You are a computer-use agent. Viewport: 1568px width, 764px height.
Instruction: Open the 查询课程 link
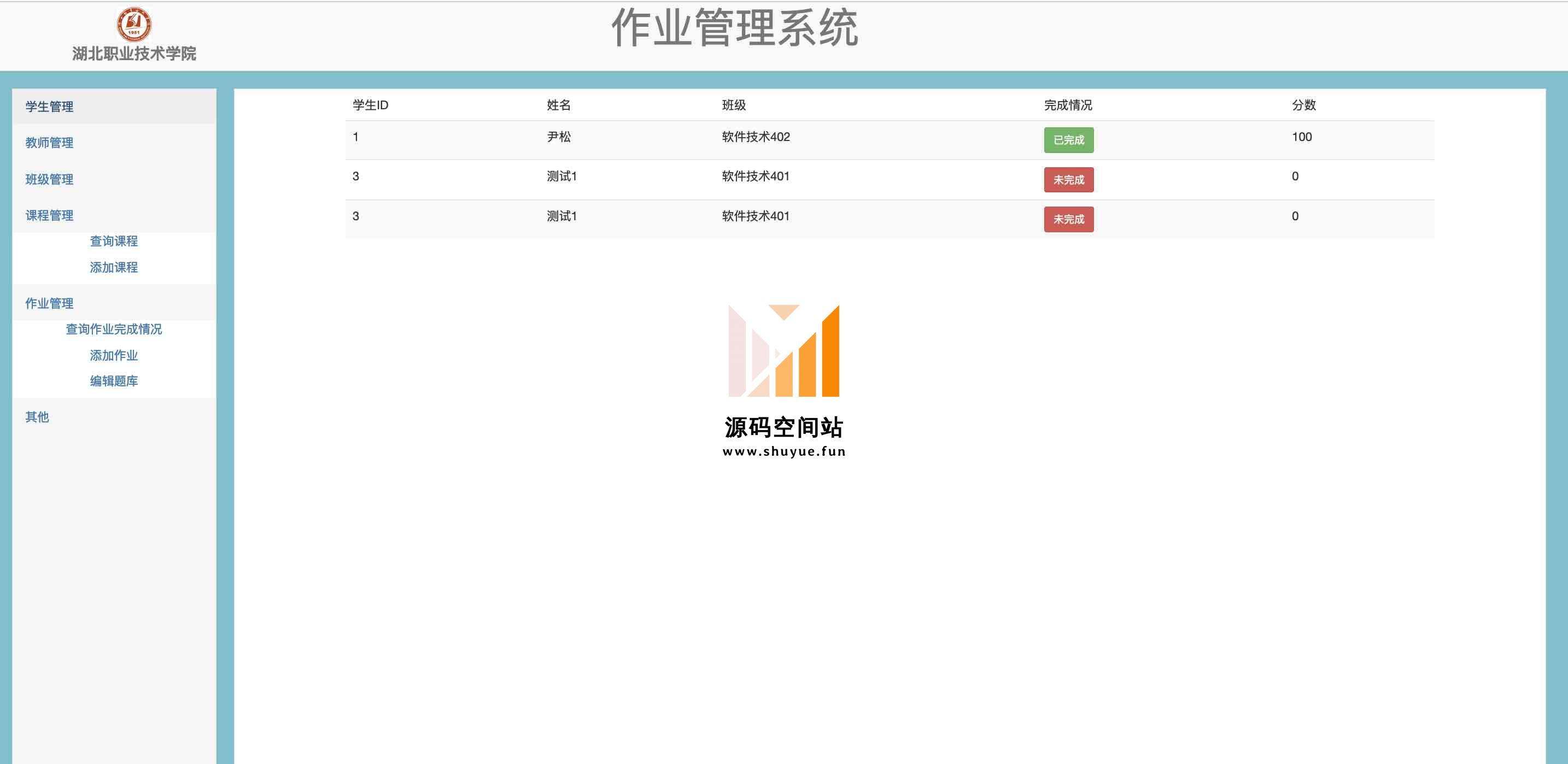114,242
